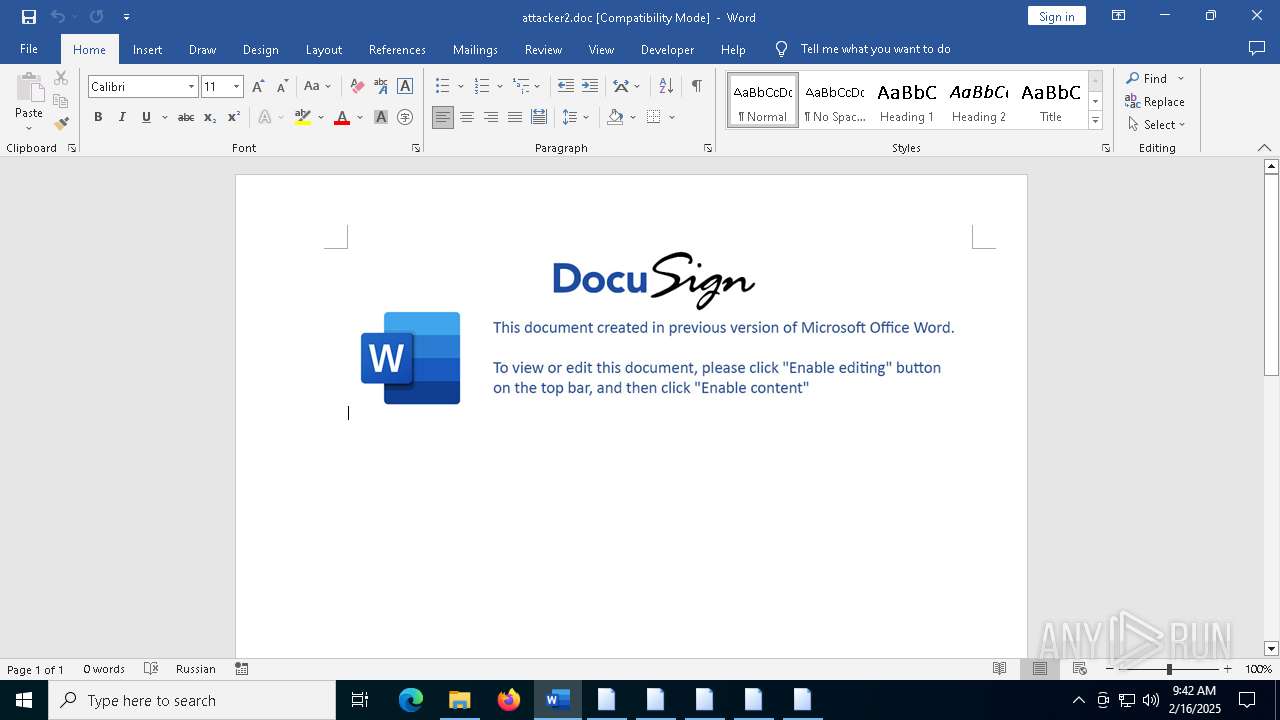Screen dimensions: 1280x720
Task: Open the spelling proofing icon in status bar
Action: (x=151, y=669)
